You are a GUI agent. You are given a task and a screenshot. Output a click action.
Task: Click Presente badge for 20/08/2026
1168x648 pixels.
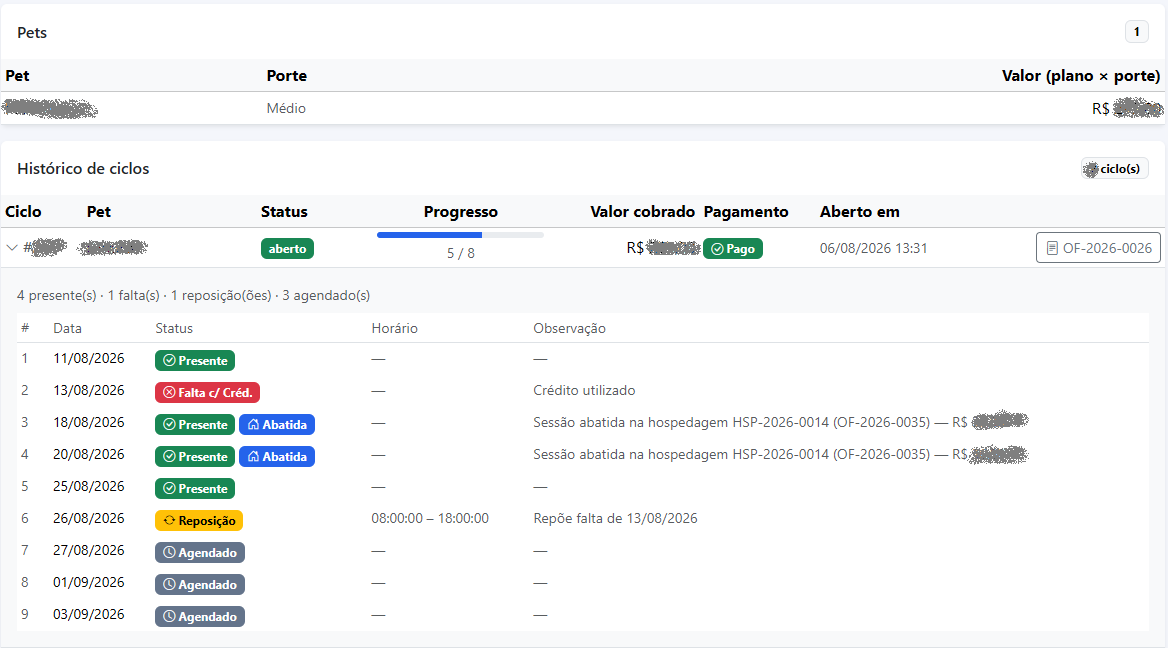click(x=195, y=457)
